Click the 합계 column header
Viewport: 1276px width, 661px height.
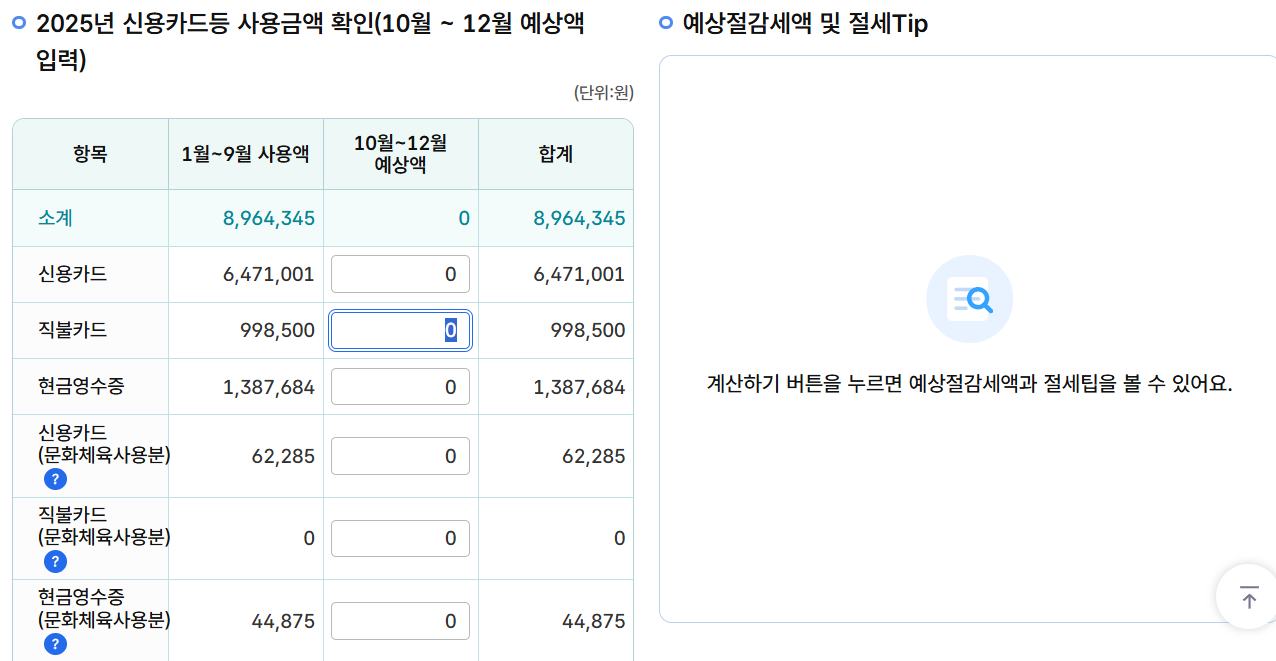555,153
